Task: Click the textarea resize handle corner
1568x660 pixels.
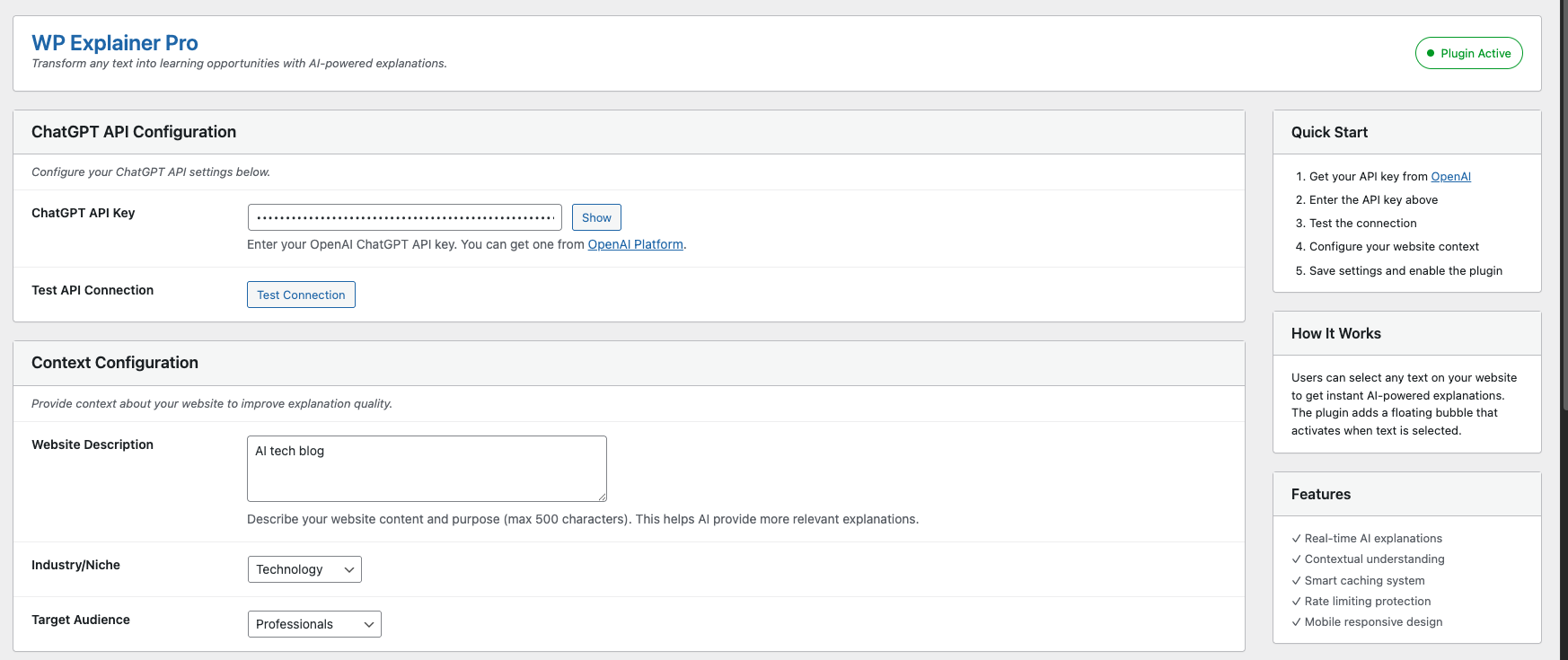Action: 603,497
